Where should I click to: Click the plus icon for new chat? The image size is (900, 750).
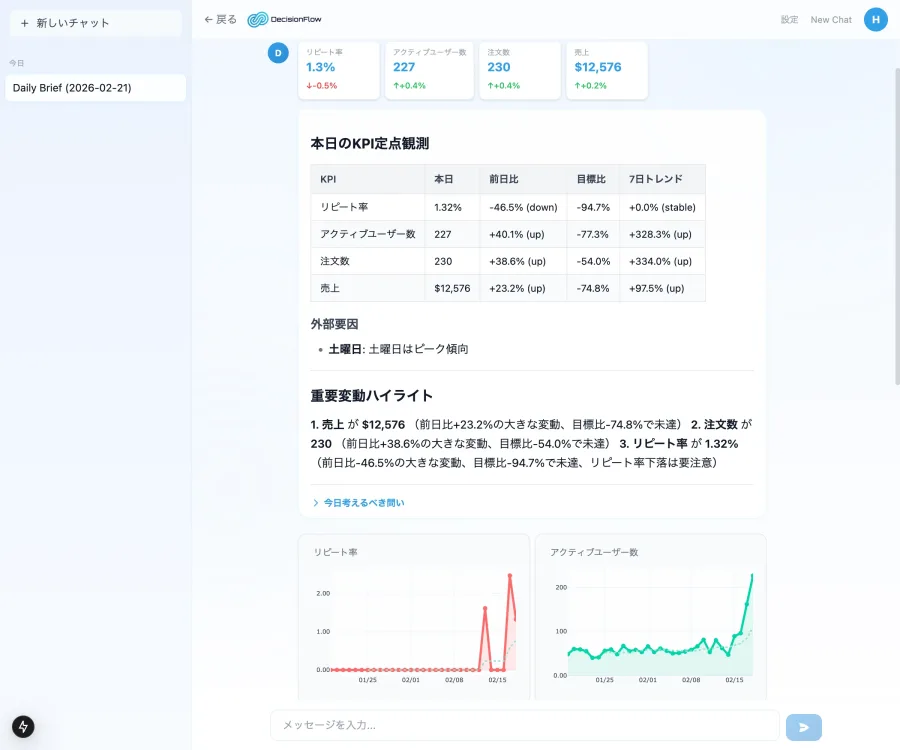click(24, 23)
